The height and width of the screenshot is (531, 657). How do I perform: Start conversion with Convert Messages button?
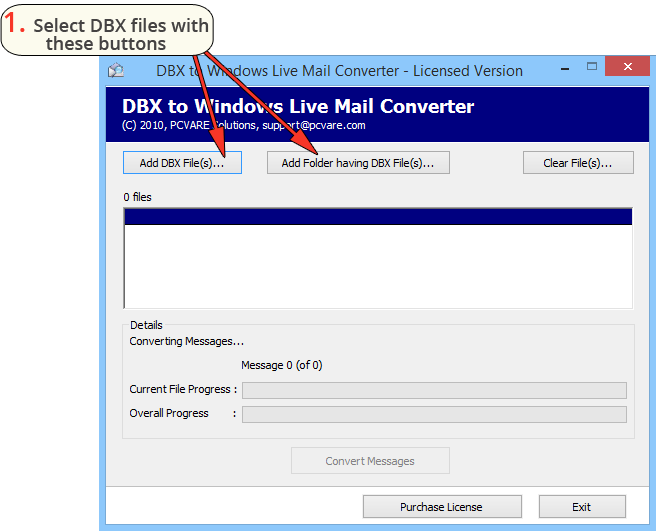(370, 461)
